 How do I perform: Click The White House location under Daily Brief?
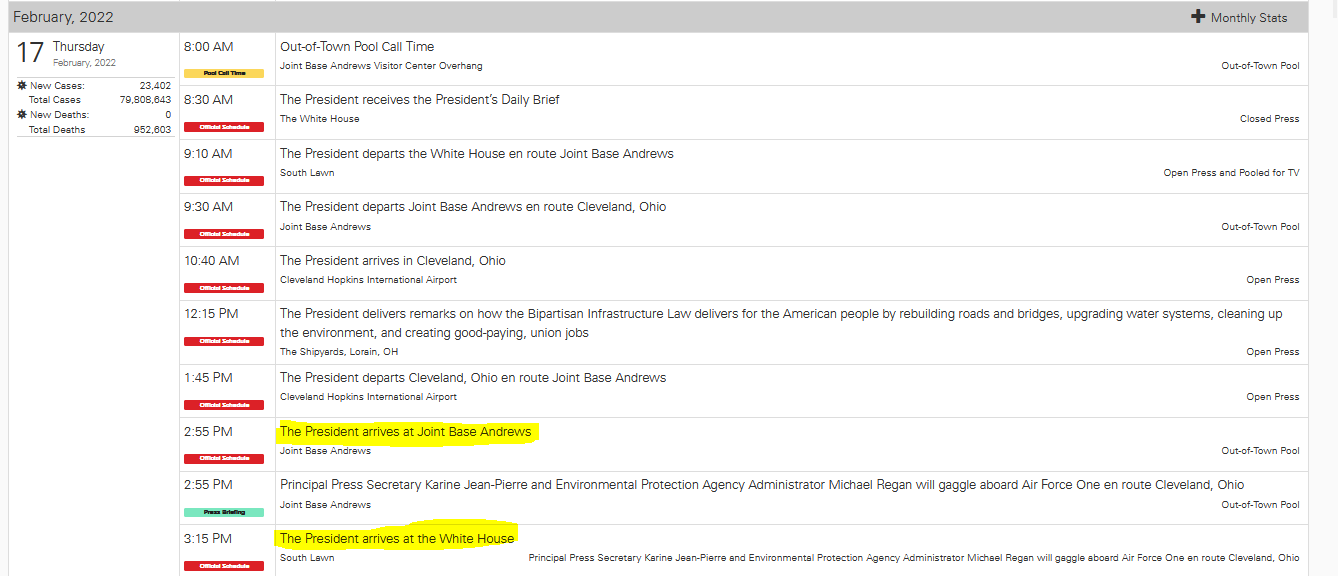(320, 119)
